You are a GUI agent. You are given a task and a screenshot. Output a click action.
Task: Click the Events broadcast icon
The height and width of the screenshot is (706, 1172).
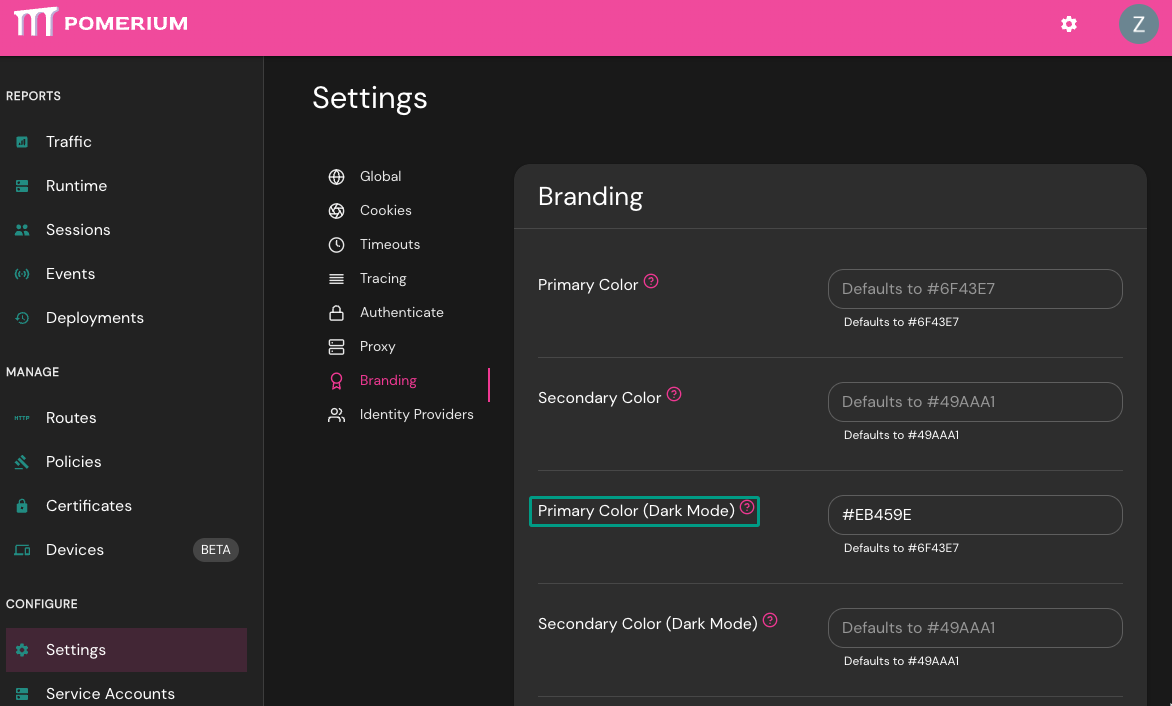point(22,273)
